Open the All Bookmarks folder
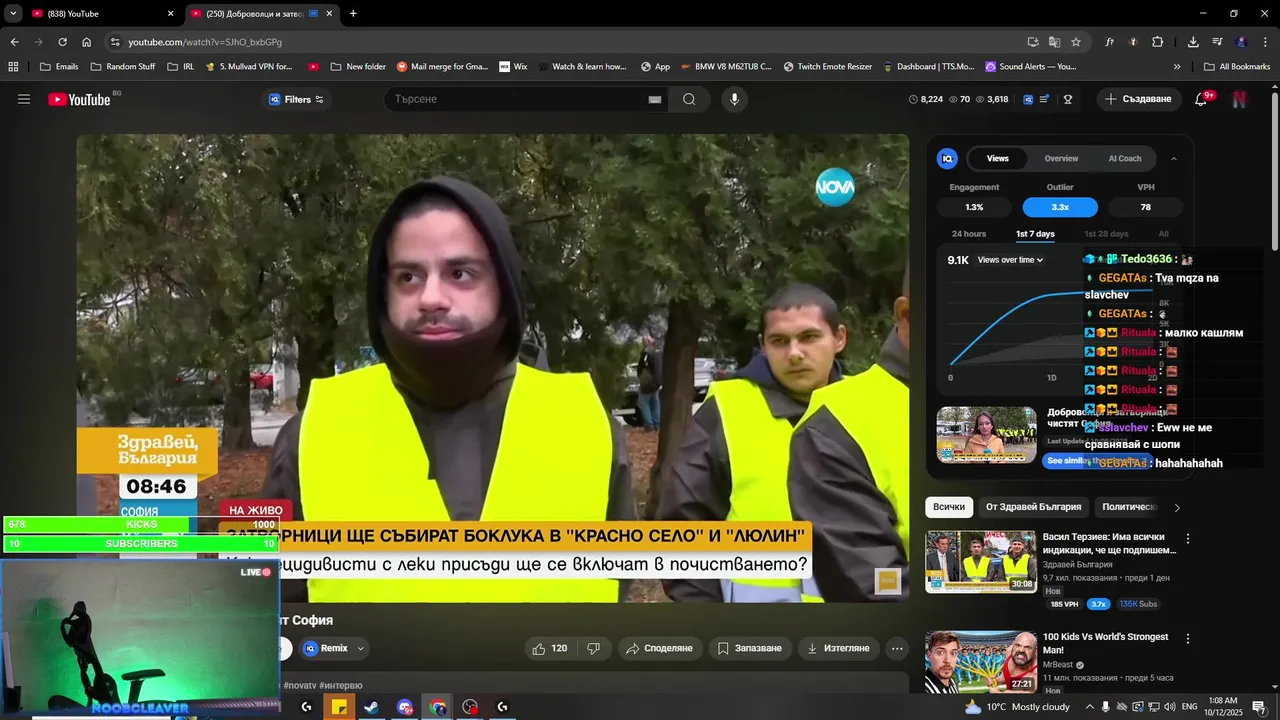Viewport: 1280px width, 720px height. pyautogui.click(x=1236, y=67)
